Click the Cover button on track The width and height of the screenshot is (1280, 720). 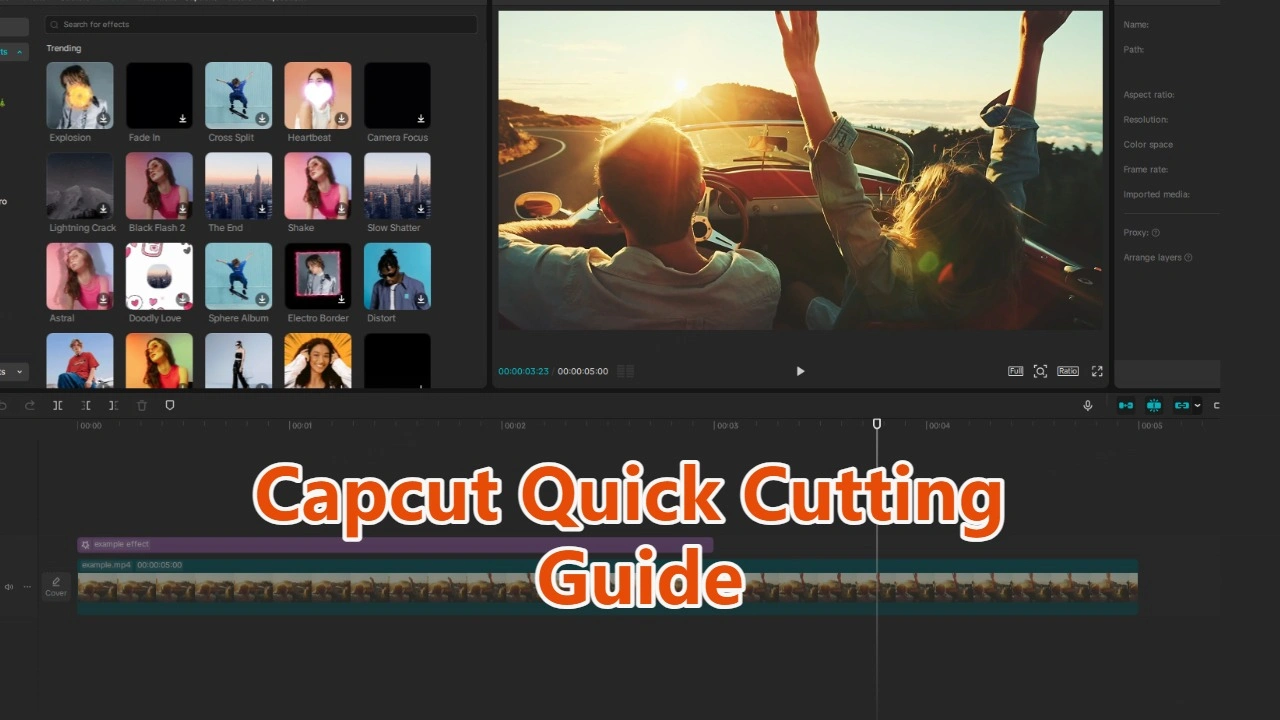click(56, 587)
